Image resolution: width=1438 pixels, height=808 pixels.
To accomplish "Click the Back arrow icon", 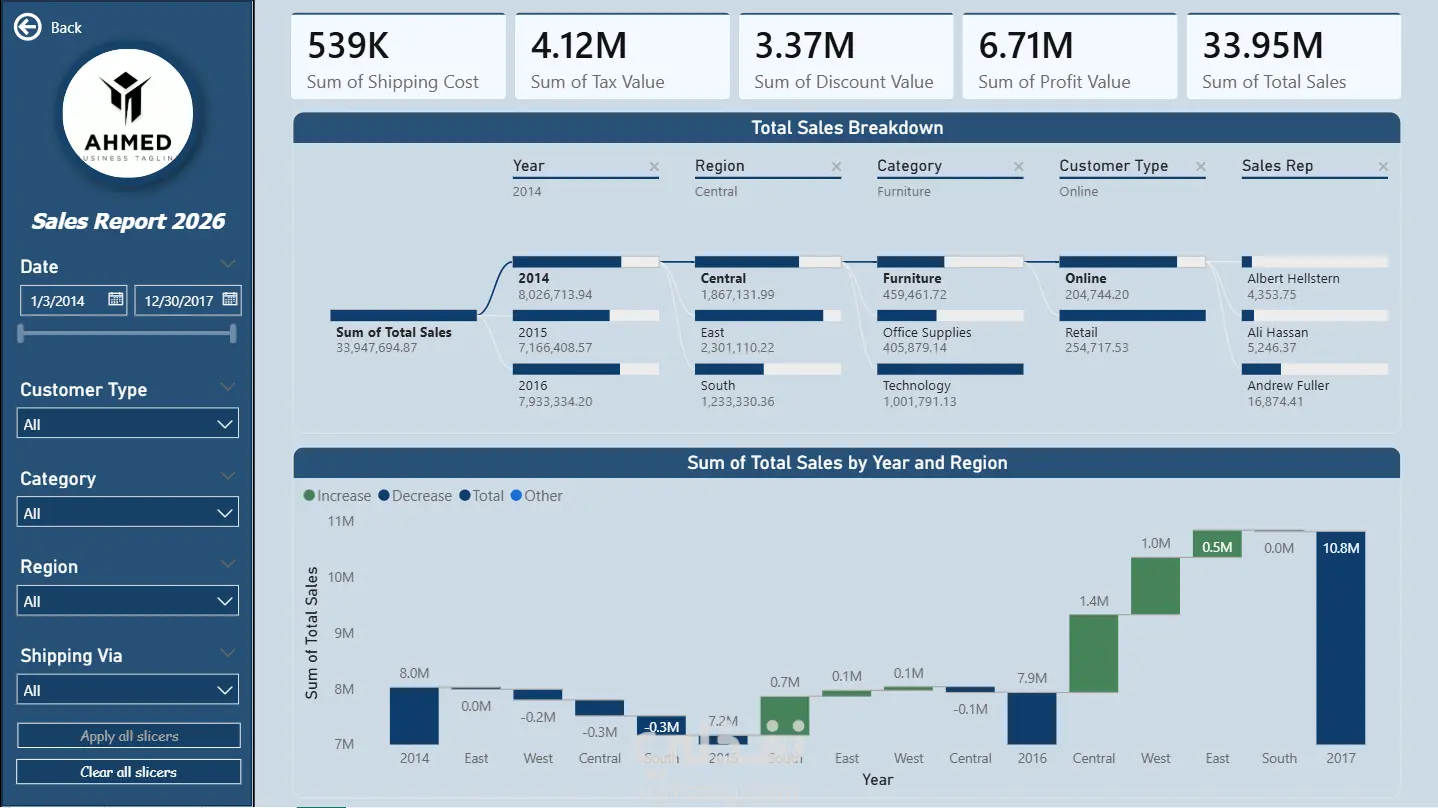I will click(x=27, y=27).
